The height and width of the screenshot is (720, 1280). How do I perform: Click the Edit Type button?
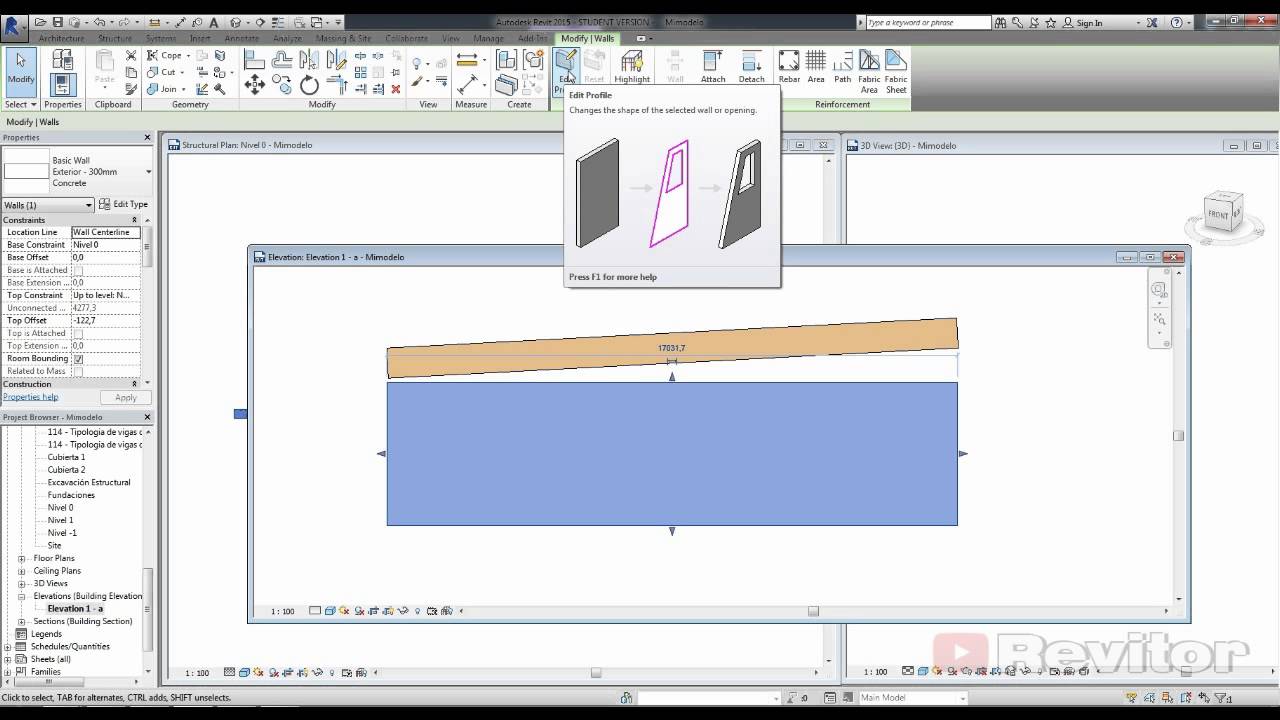coord(124,205)
